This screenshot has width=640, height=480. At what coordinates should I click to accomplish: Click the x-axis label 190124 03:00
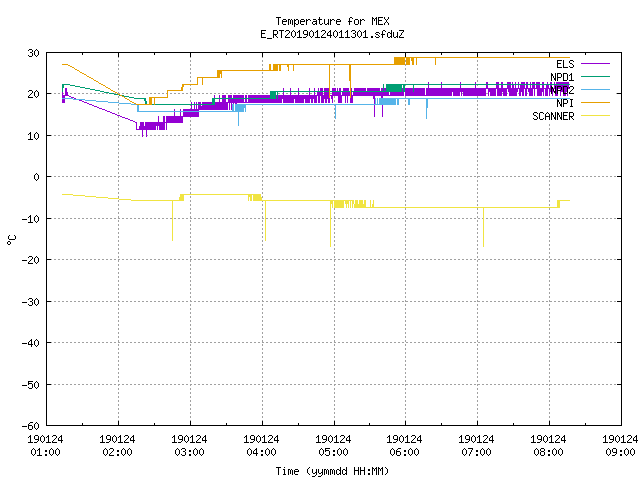pos(189,446)
